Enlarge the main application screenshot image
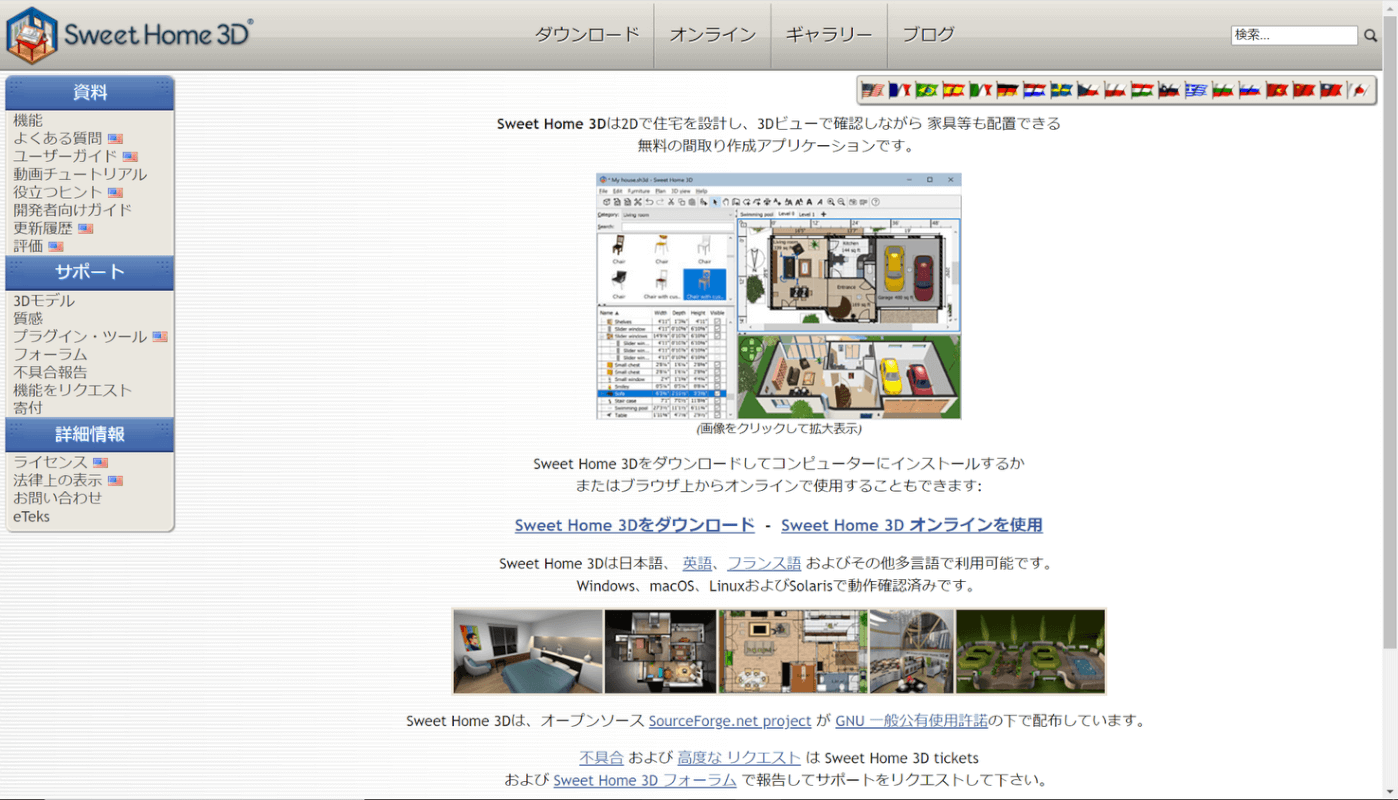The height and width of the screenshot is (800, 1398). point(779,296)
